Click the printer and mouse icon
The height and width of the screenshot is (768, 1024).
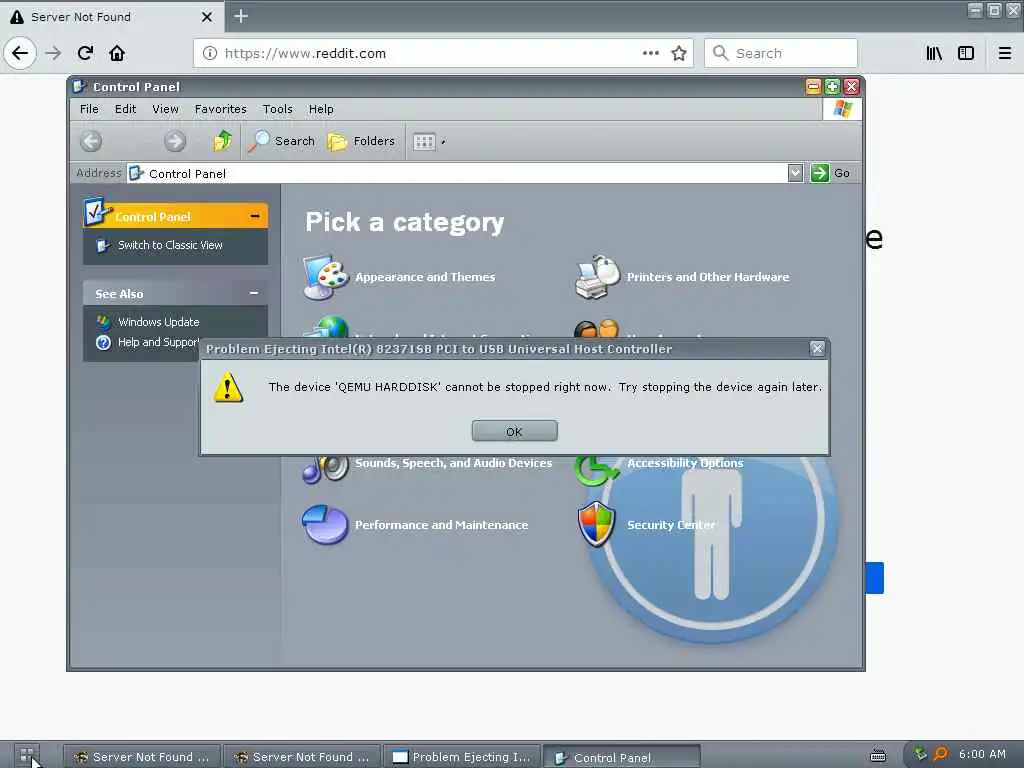coord(597,277)
